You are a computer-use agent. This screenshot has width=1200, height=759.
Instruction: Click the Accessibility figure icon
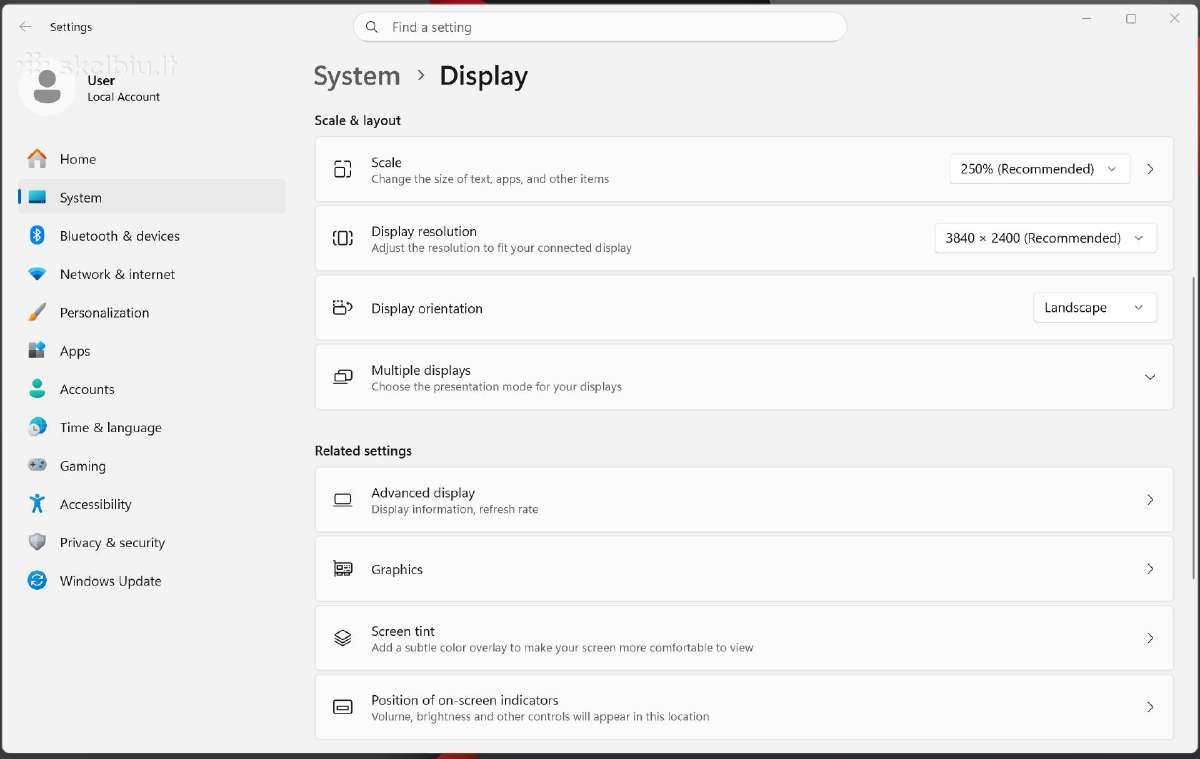pos(37,504)
